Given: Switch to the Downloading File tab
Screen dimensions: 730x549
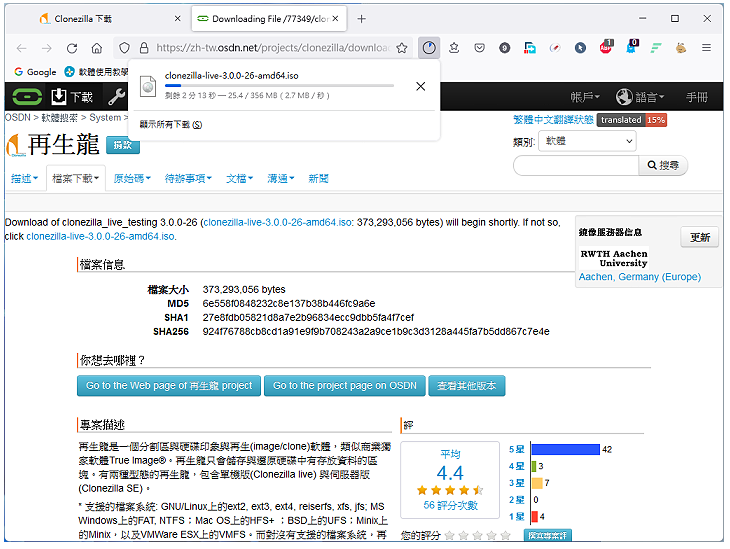Looking at the screenshot, I should pos(269,19).
